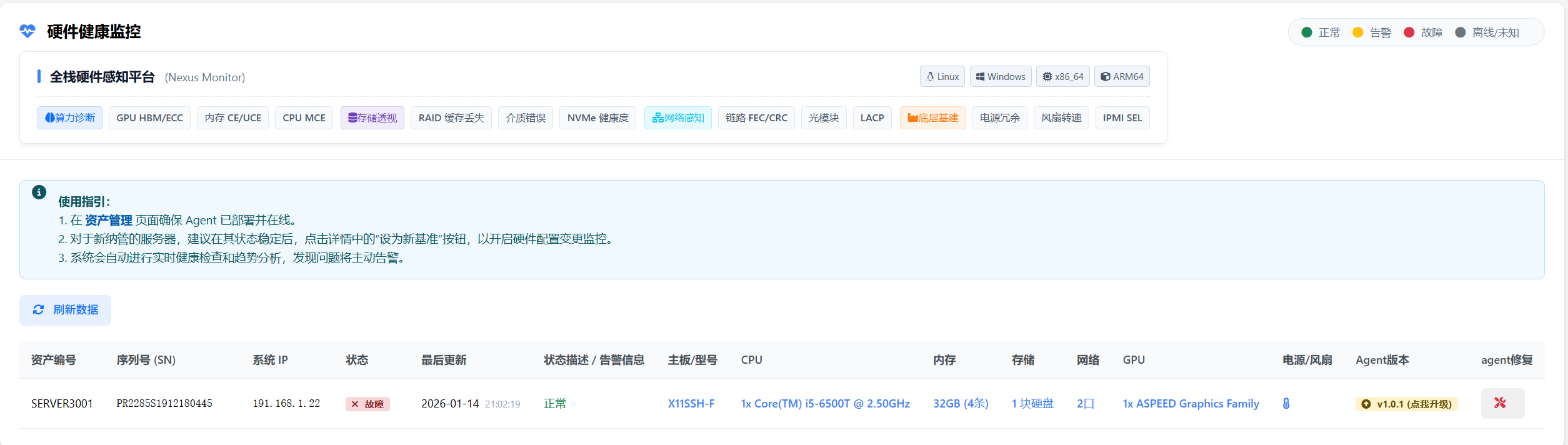Select the 存储透视 category tag

point(372,118)
